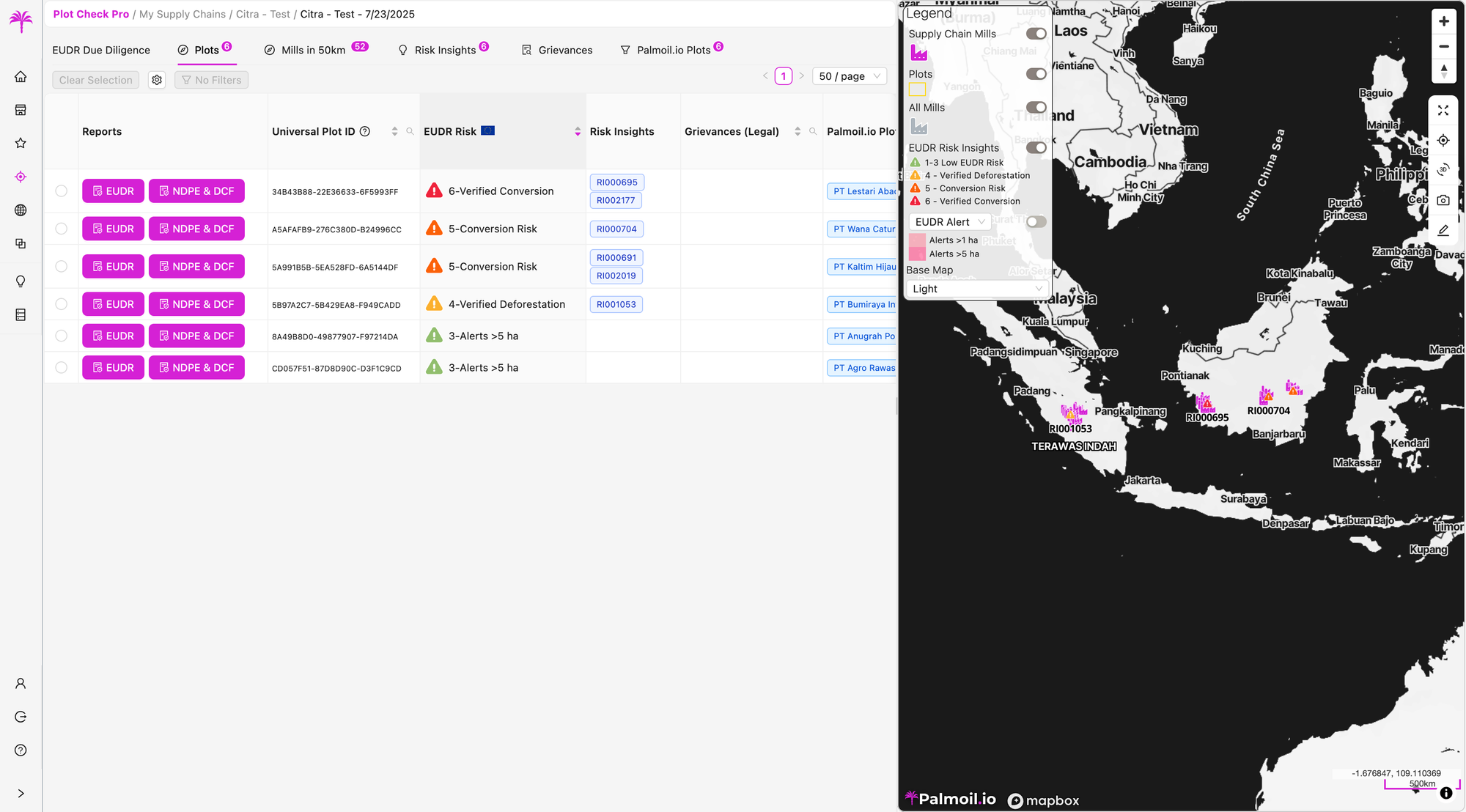Switch to the Palmoil.io Plots tab

pos(671,50)
